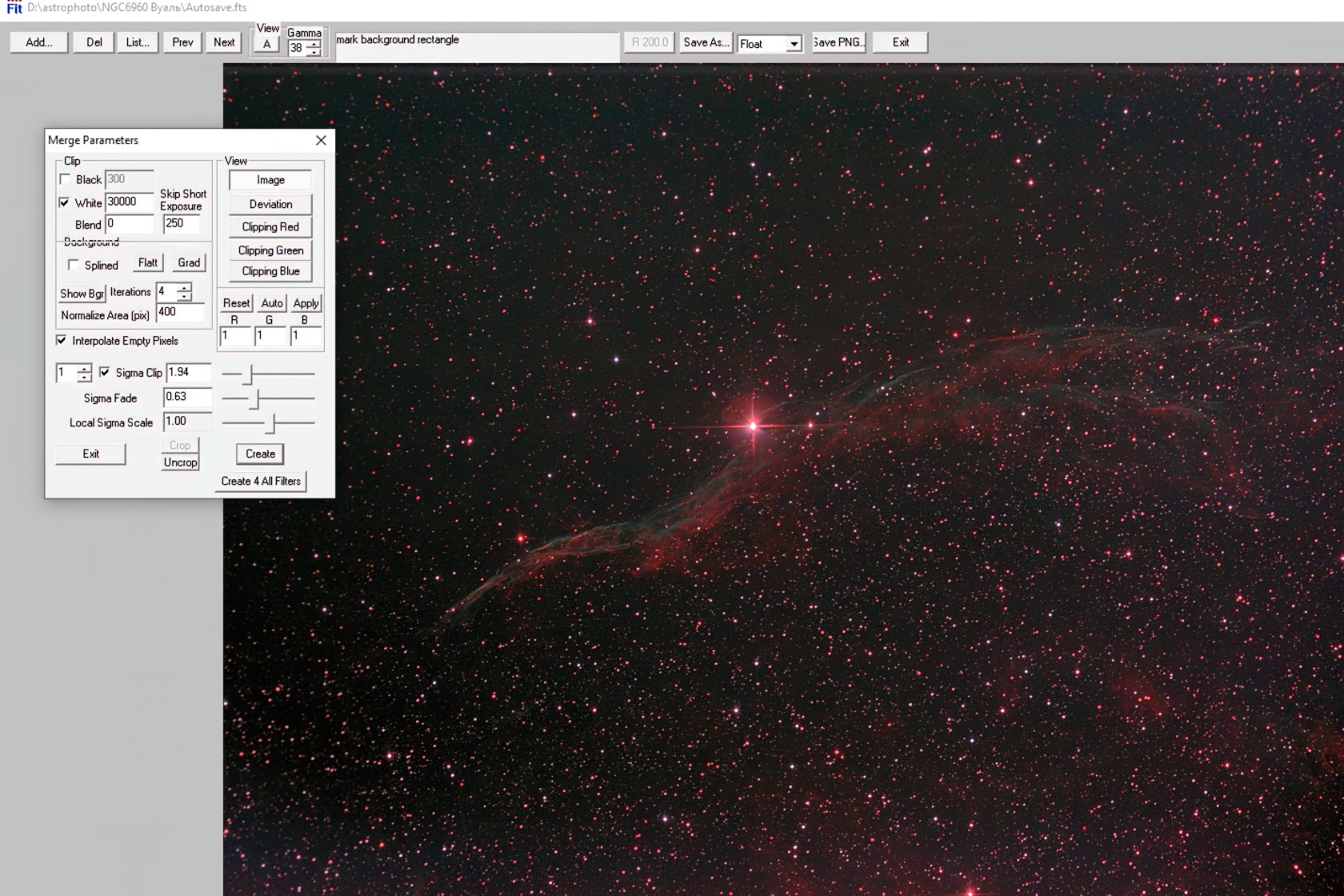Click the Blend value field
This screenshot has width=1344, height=896.
click(129, 225)
